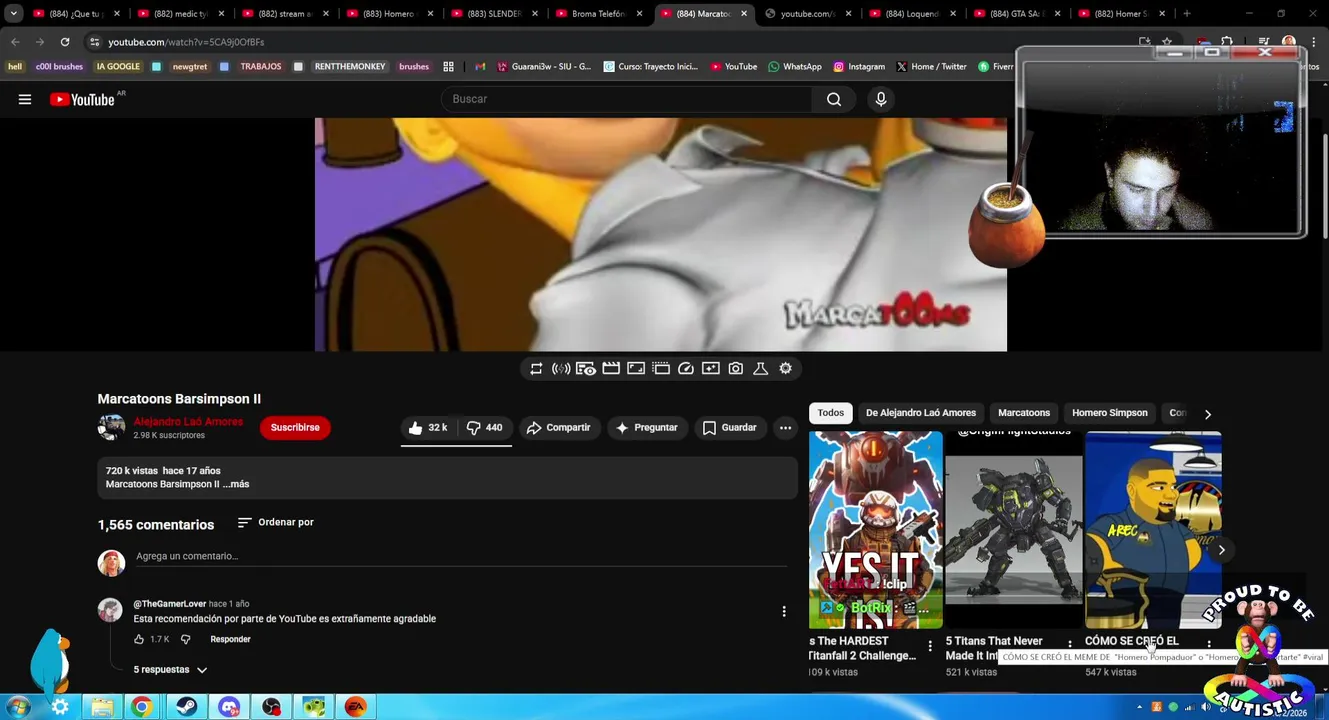The width and height of the screenshot is (1329, 720).
Task: Open the options menu on TheGamerLover's comment
Action: (784, 611)
